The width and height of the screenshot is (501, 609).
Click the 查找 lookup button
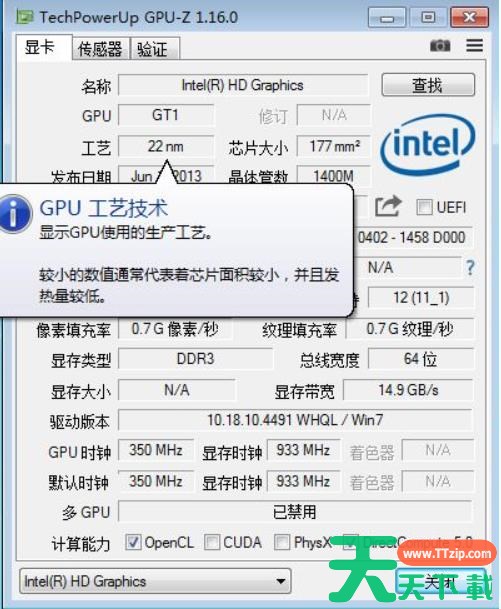(428, 85)
